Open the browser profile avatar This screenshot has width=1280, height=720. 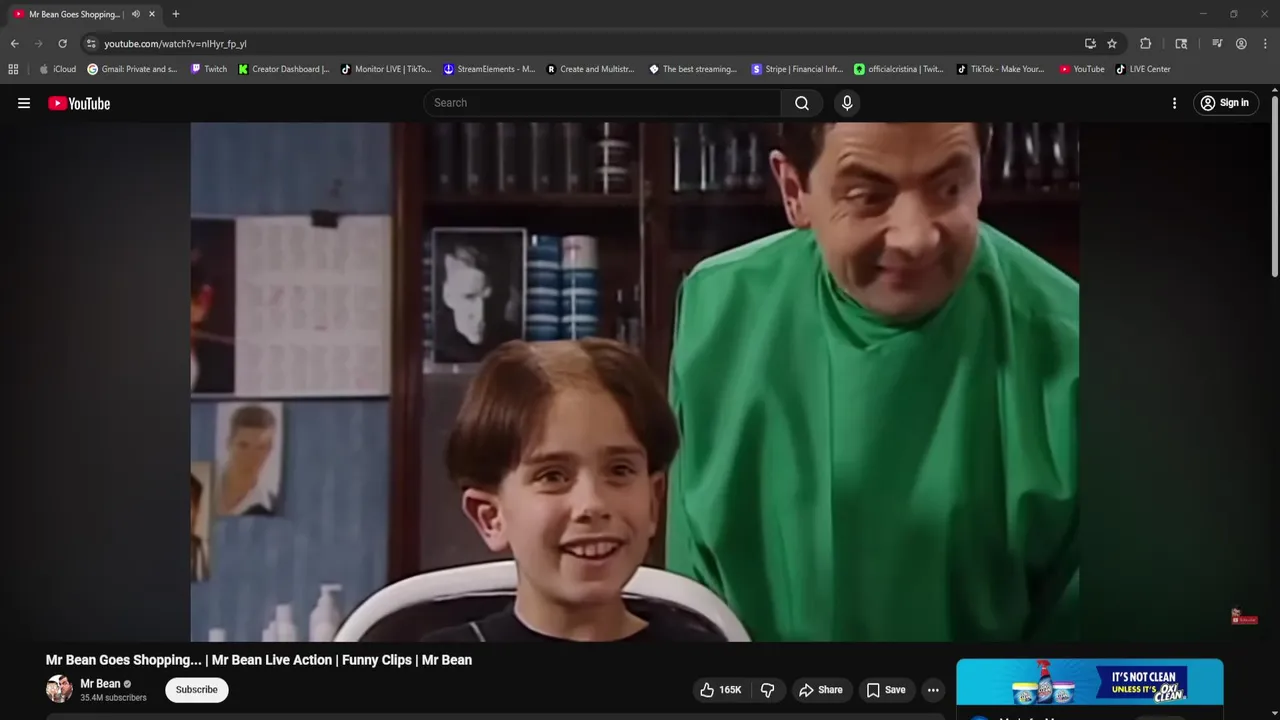1241,44
